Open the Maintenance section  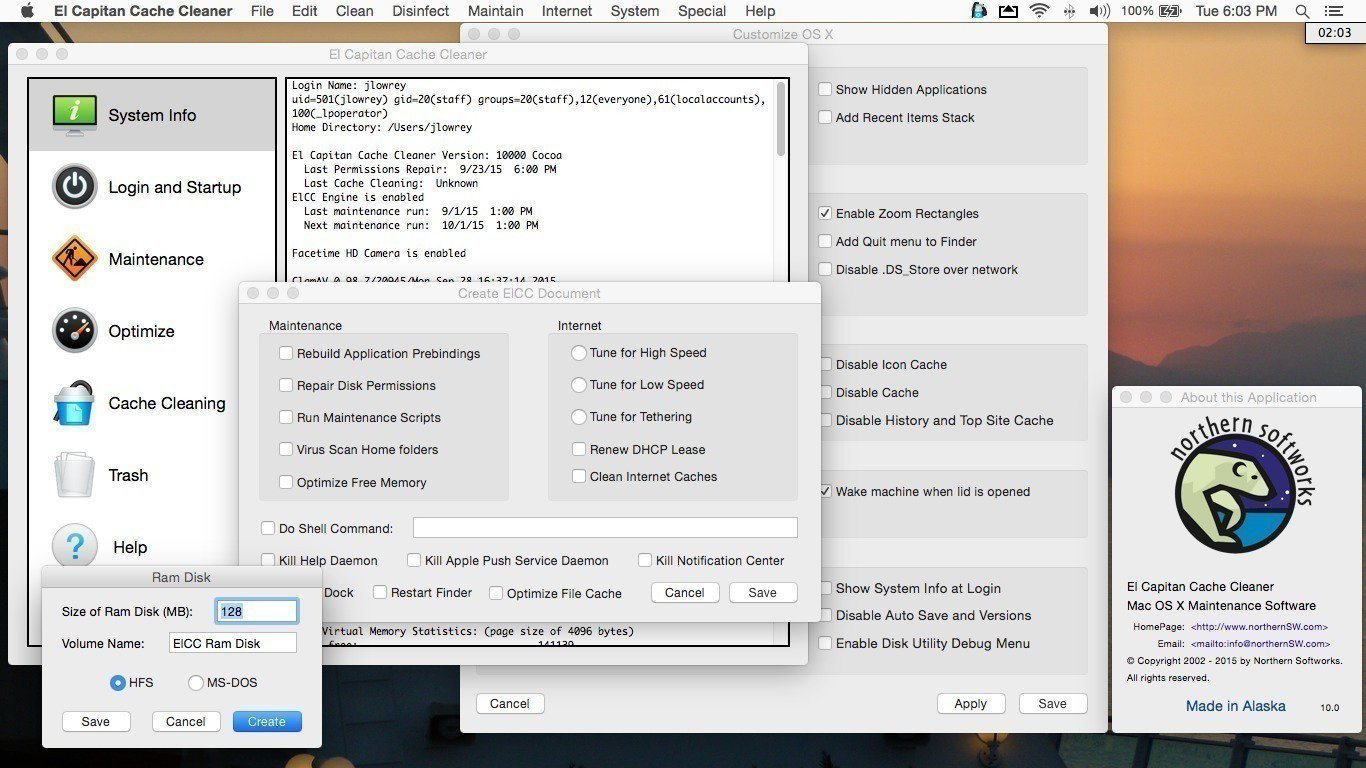point(156,259)
